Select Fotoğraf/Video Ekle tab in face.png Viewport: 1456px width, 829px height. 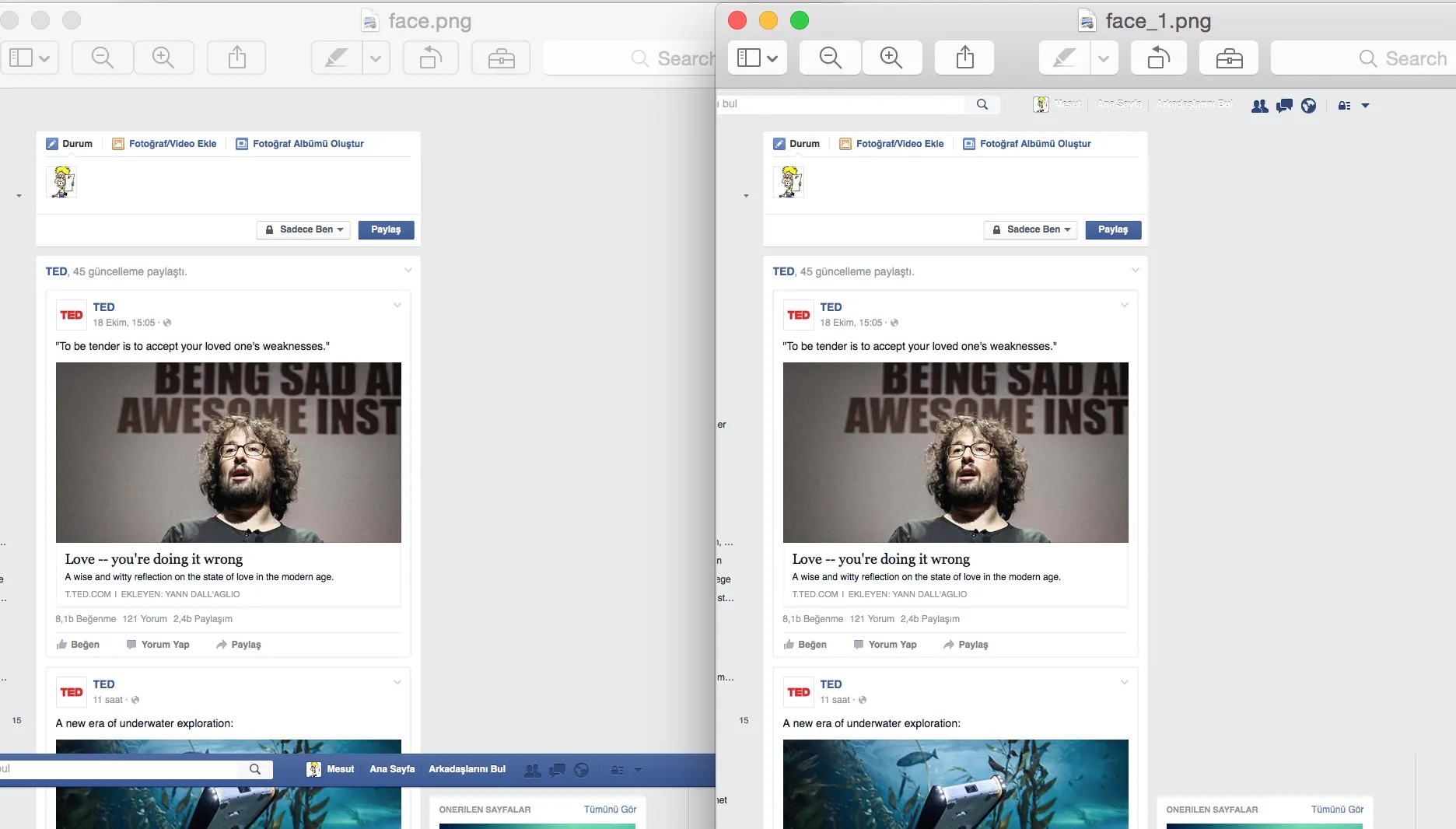[x=164, y=144]
